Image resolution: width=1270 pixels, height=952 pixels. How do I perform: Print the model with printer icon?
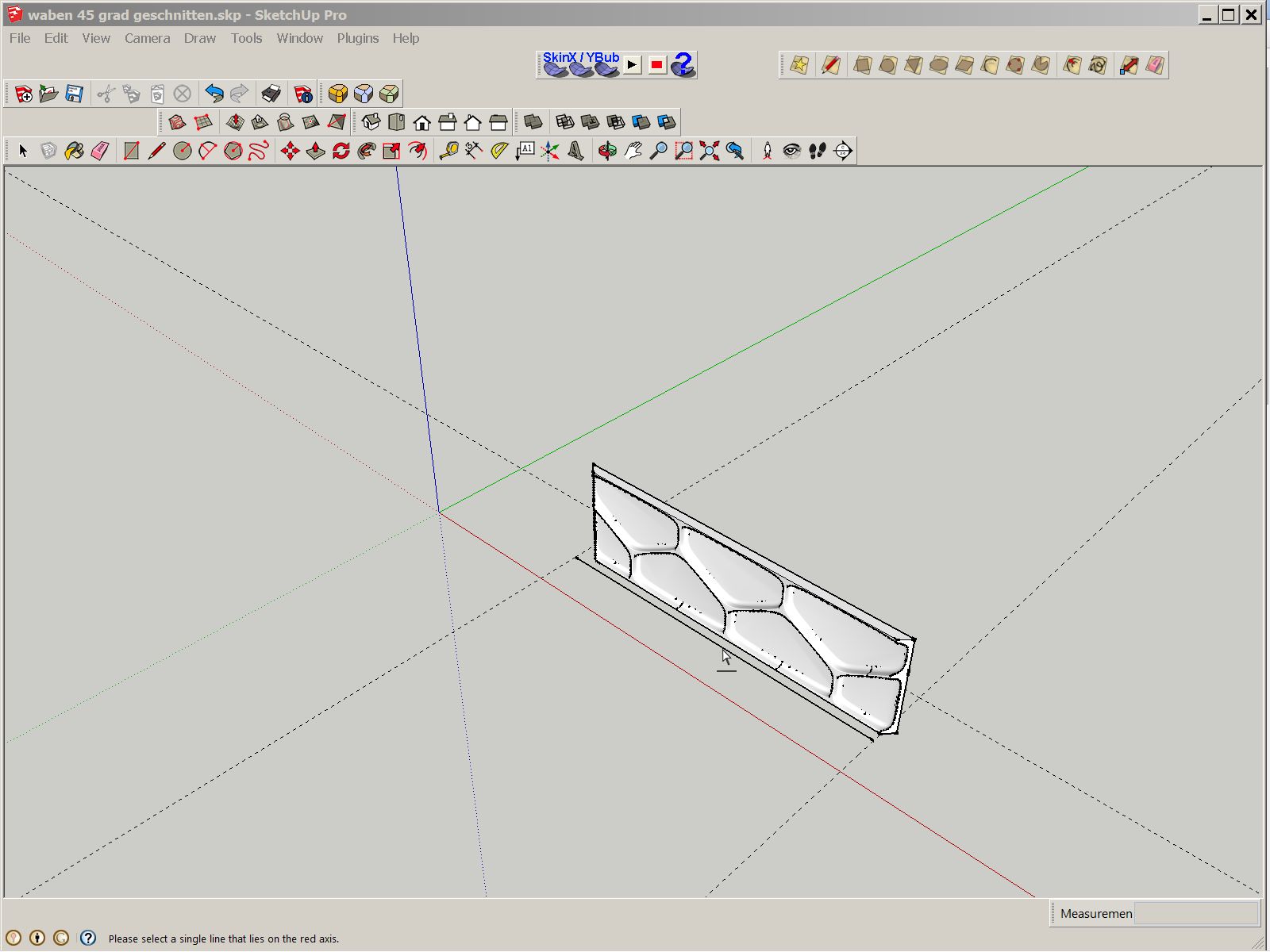coord(271,94)
